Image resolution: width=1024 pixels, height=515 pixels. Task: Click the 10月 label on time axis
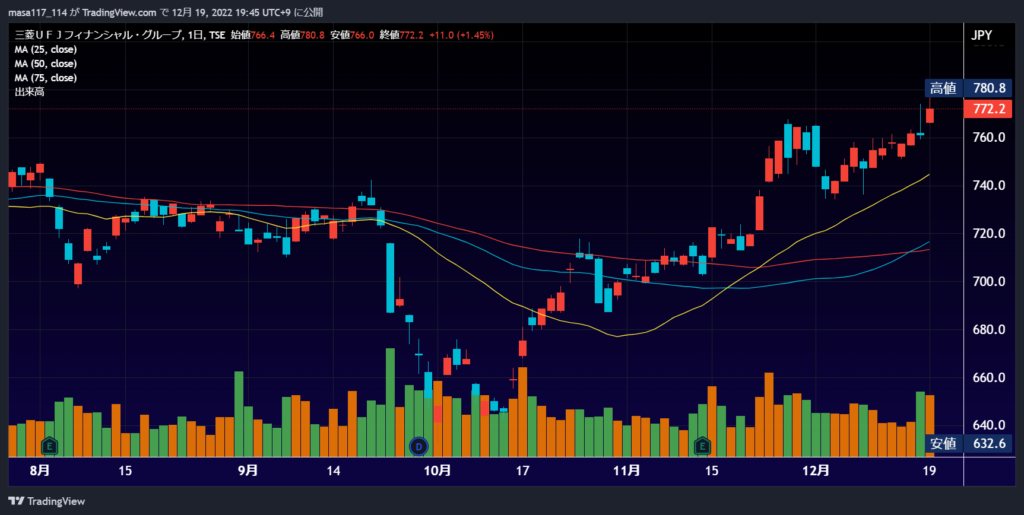pyautogui.click(x=437, y=470)
